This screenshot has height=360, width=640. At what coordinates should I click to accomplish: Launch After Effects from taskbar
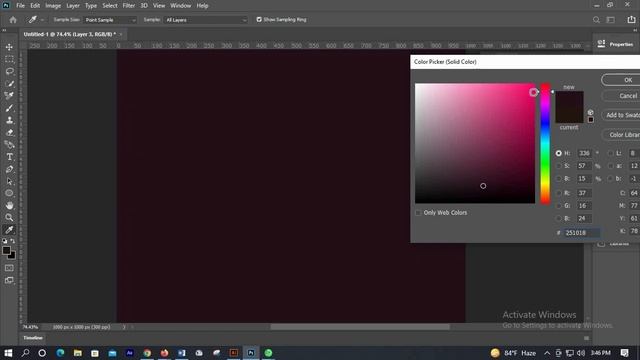point(130,353)
